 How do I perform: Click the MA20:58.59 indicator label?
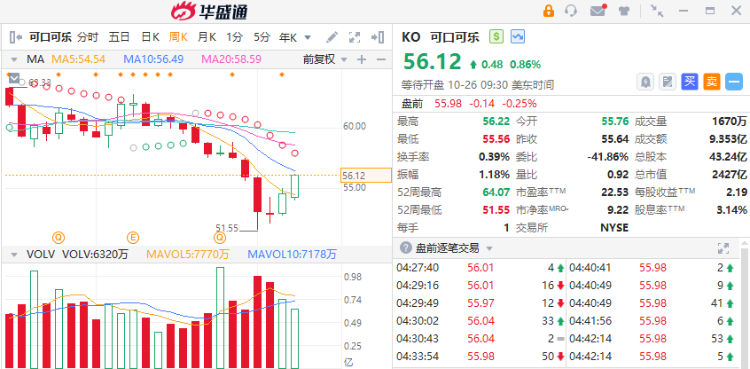232,59
